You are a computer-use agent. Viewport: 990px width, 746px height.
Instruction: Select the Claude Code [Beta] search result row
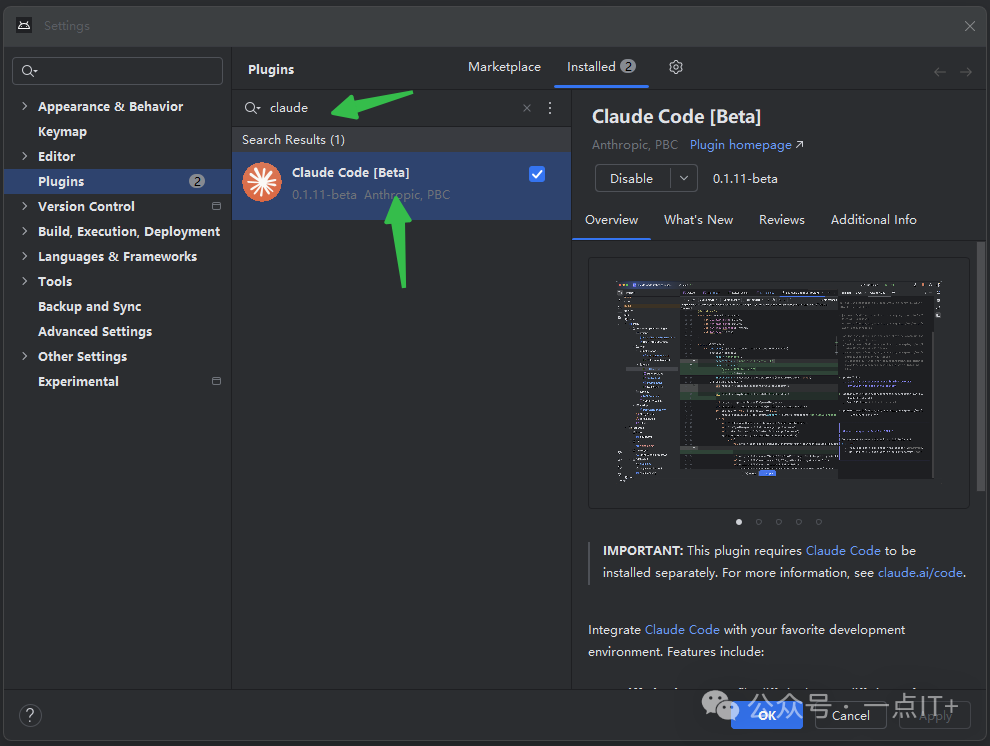[402, 186]
